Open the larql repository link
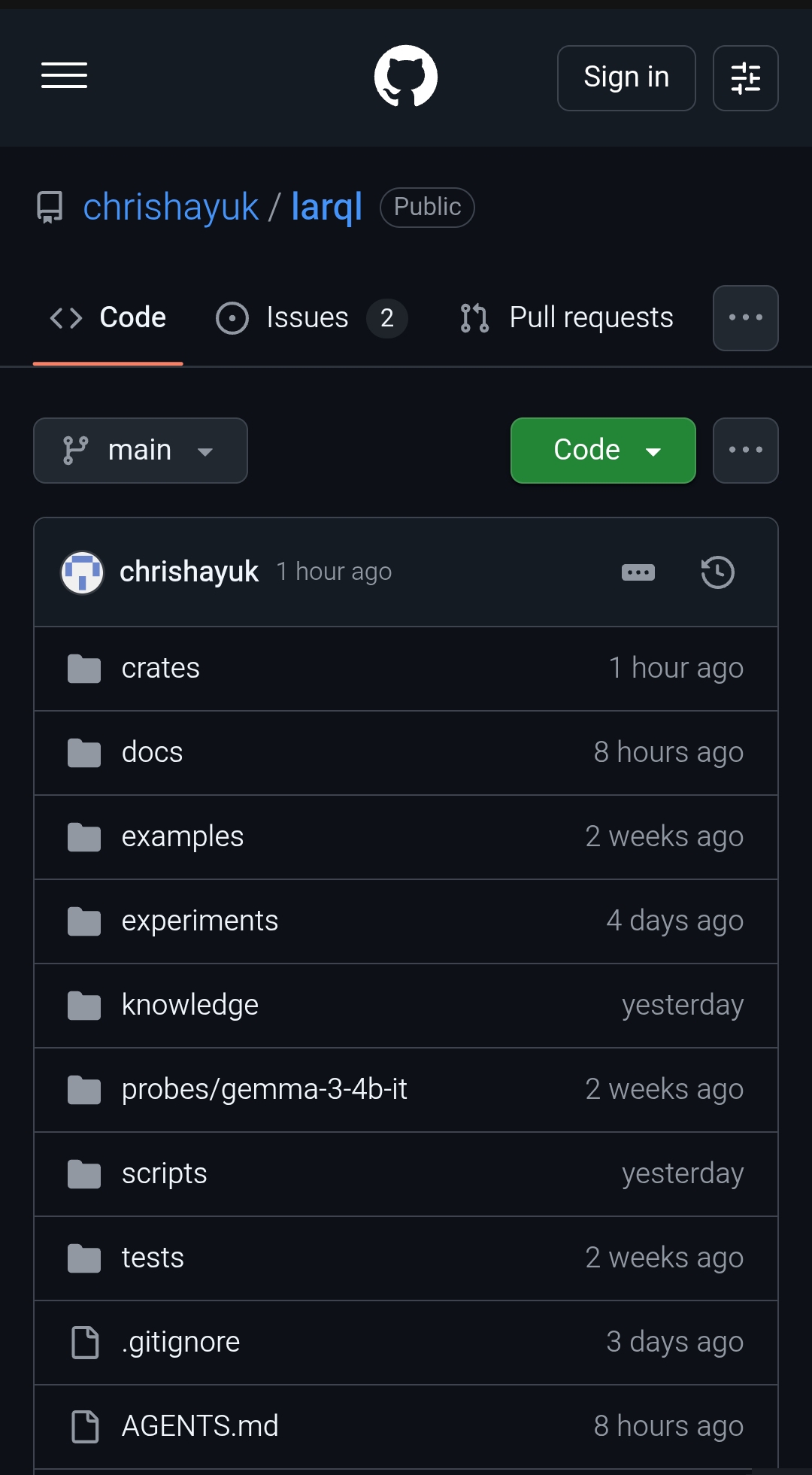Image resolution: width=812 pixels, height=1475 pixels. tap(326, 208)
